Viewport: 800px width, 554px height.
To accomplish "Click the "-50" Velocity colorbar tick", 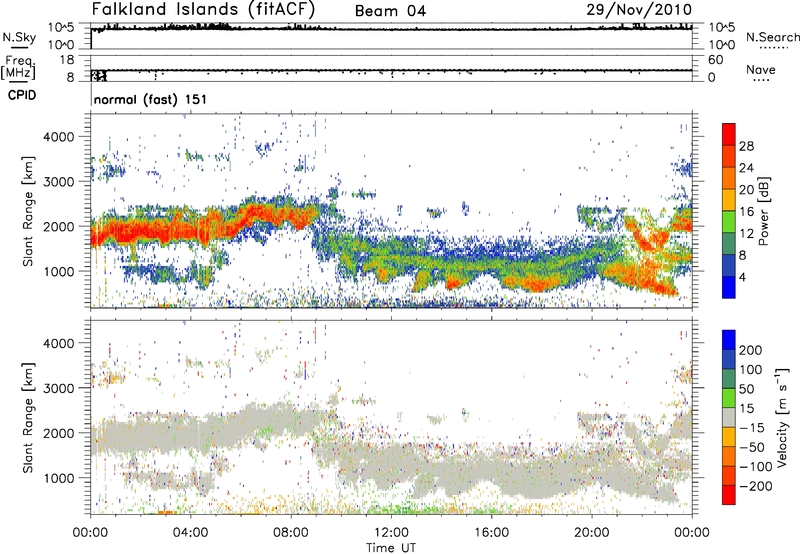I will tap(752, 447).
